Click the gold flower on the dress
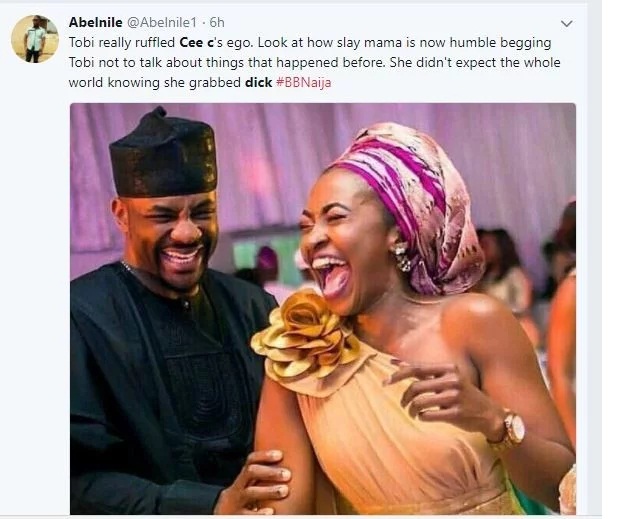The width and height of the screenshot is (642, 519). 303,336
